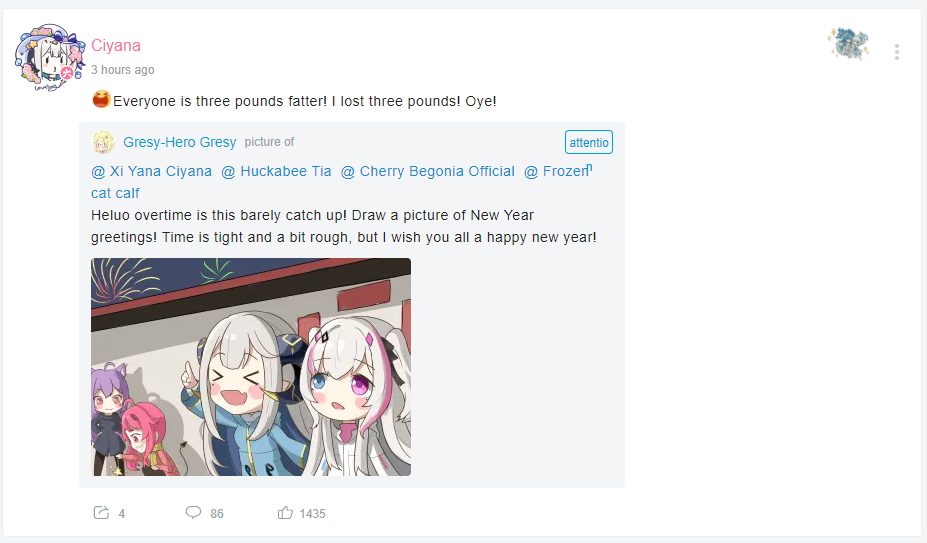Click the 86 comments count
The width and height of the screenshot is (927, 543).
pos(217,513)
